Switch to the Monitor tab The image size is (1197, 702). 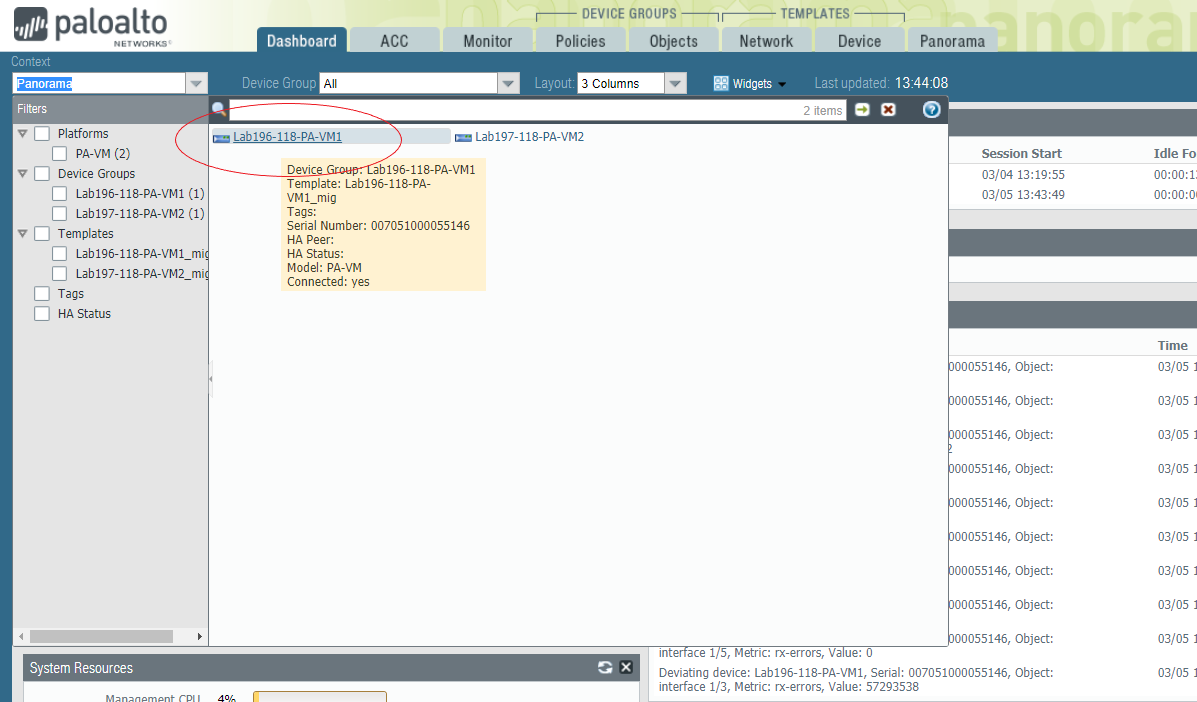(487, 40)
